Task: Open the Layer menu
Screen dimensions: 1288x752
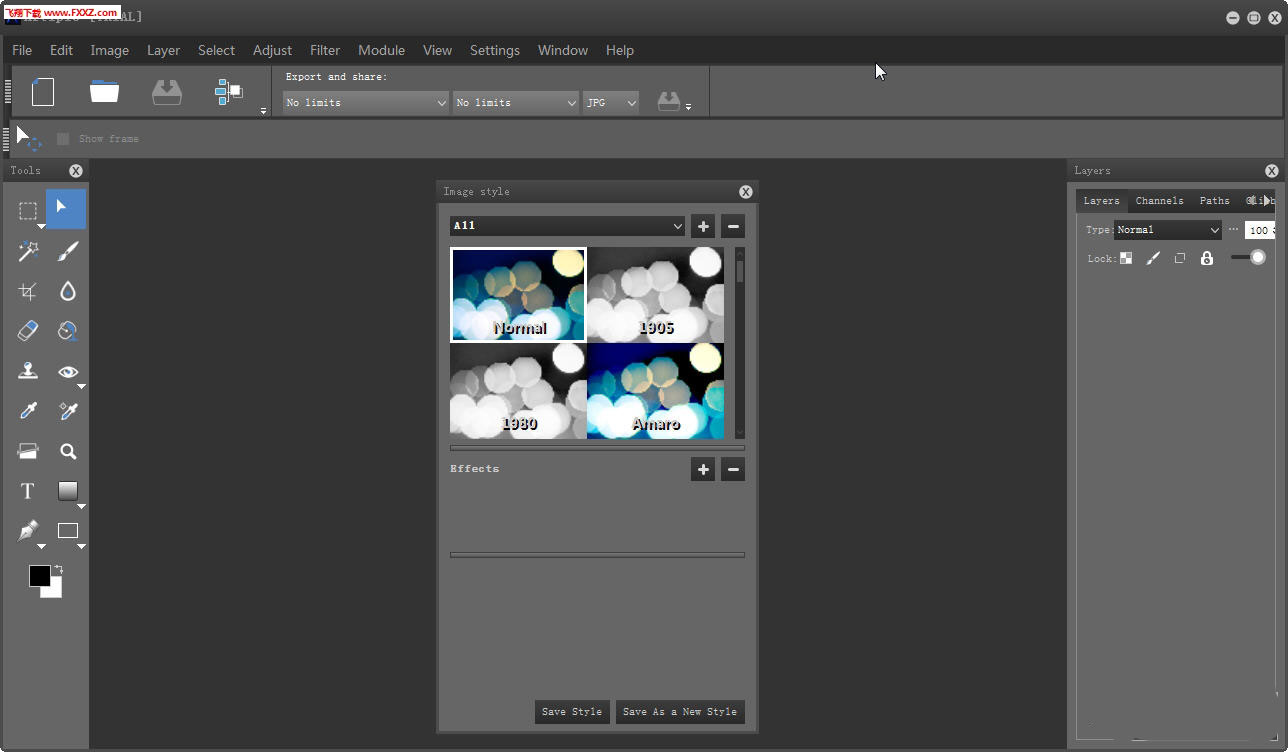Action: [x=163, y=50]
